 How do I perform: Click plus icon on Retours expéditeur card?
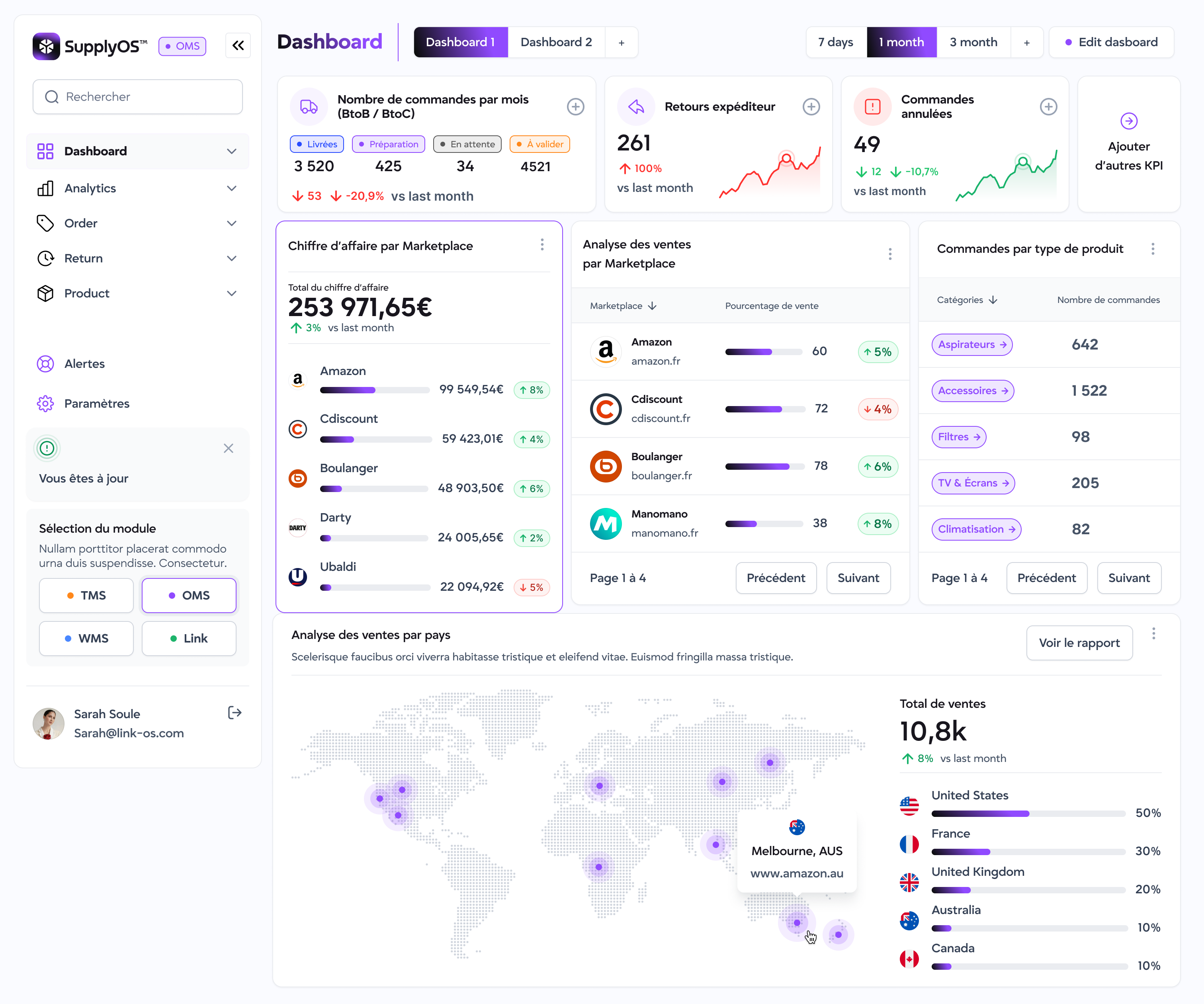tap(811, 107)
